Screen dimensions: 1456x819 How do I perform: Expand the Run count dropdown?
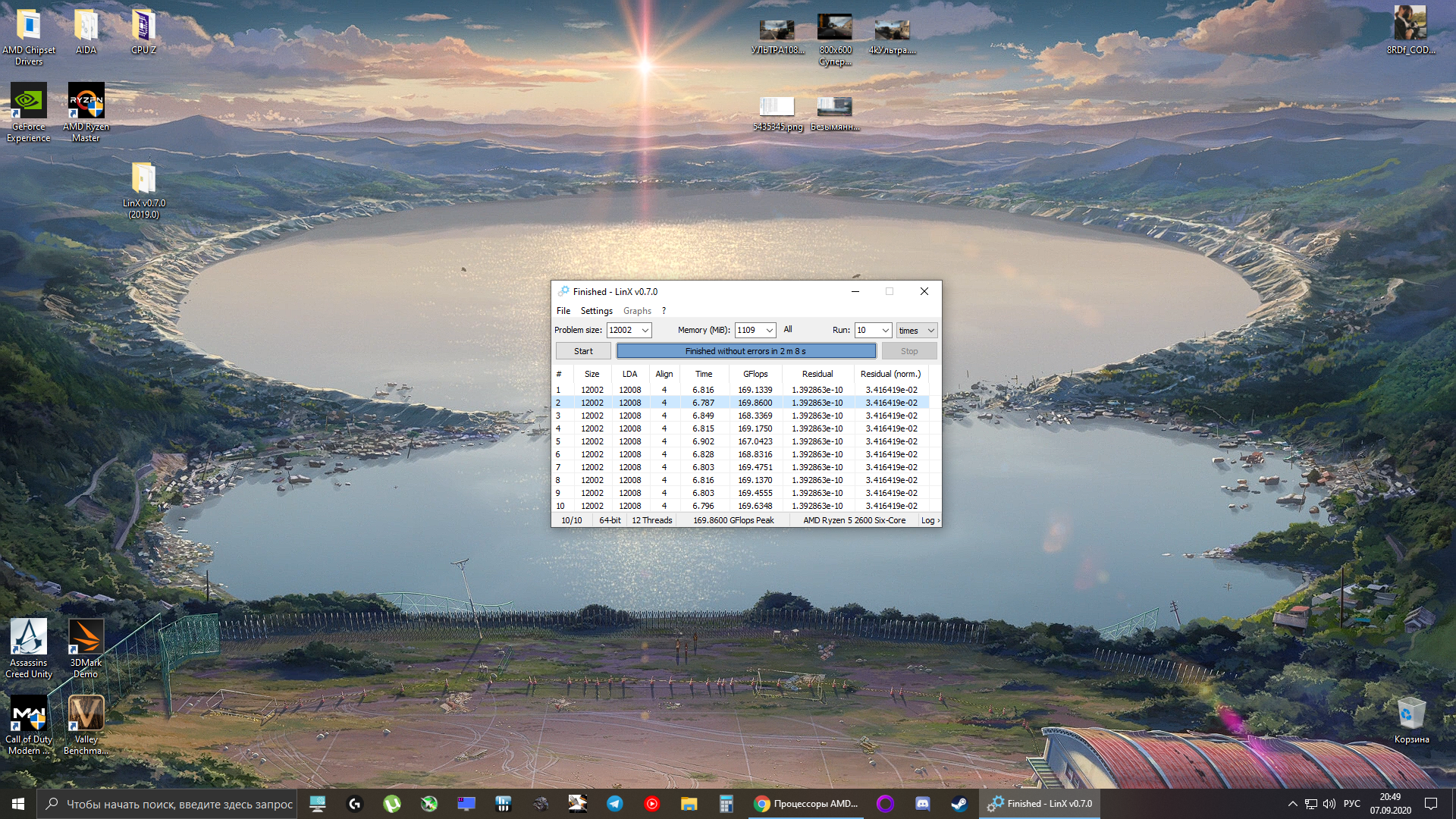885,331
